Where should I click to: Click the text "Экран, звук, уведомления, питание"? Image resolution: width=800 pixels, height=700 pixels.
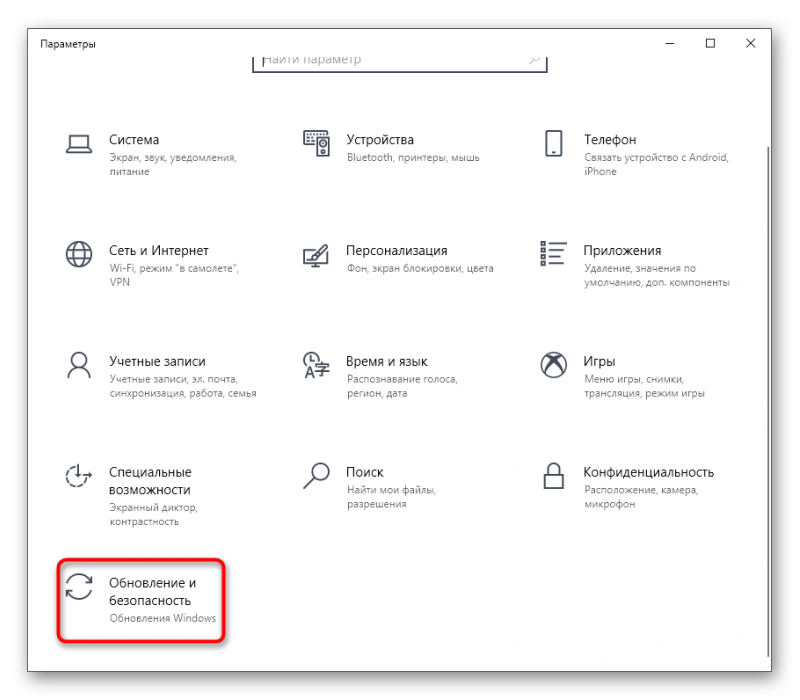[x=173, y=164]
